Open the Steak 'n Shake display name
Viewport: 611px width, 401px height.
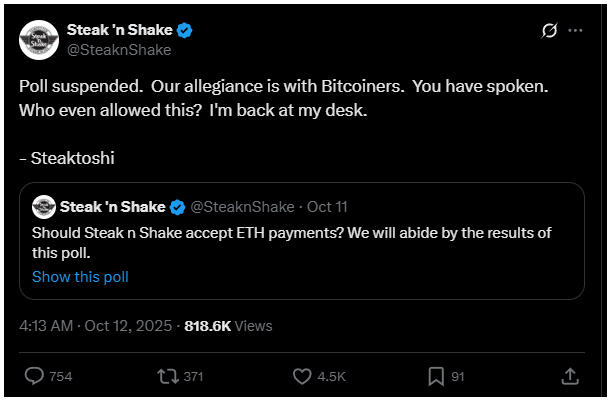pyautogui.click(x=120, y=30)
